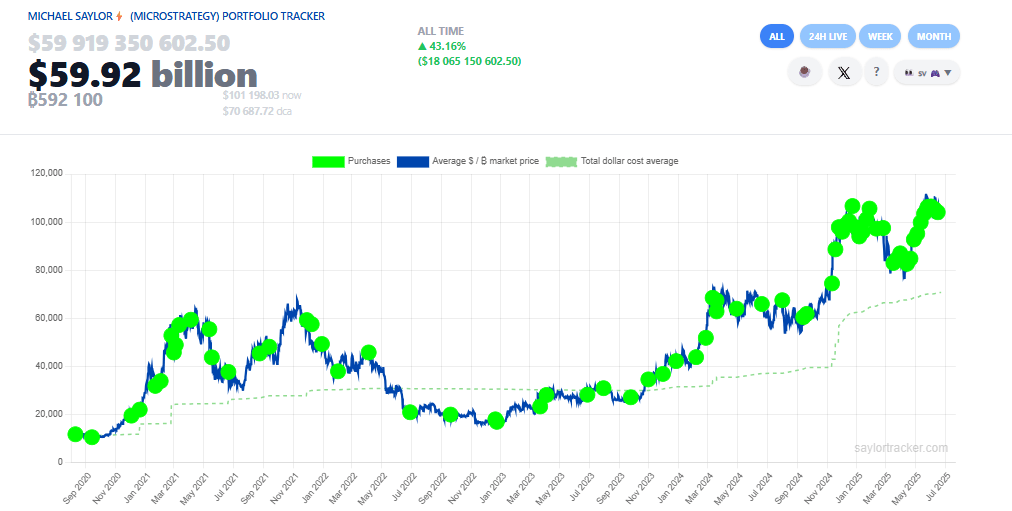Open the X (Twitter) icon button
Screen dimensions: 1012x511
pyautogui.click(x=844, y=72)
